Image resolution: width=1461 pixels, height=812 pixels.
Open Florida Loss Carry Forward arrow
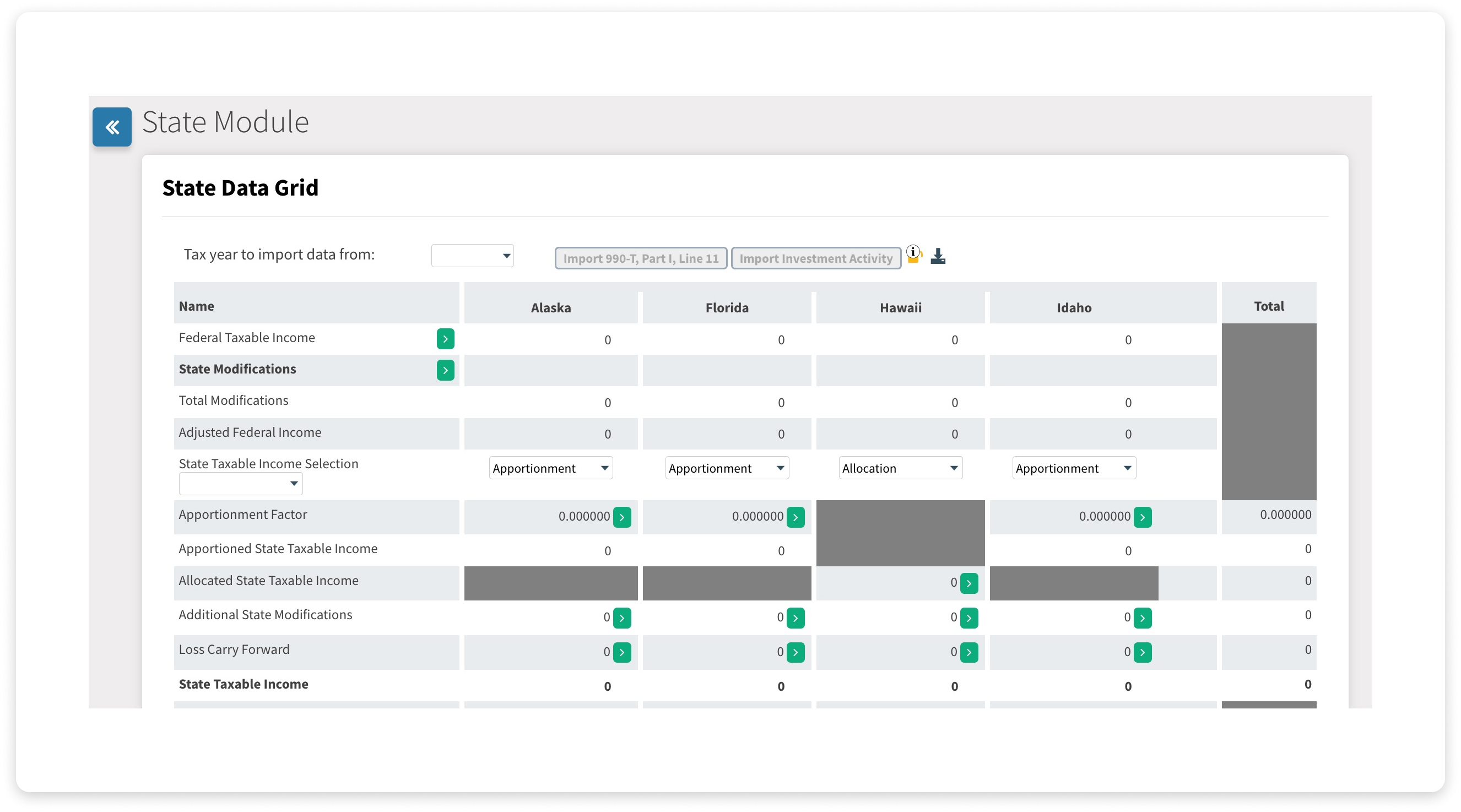(x=796, y=653)
